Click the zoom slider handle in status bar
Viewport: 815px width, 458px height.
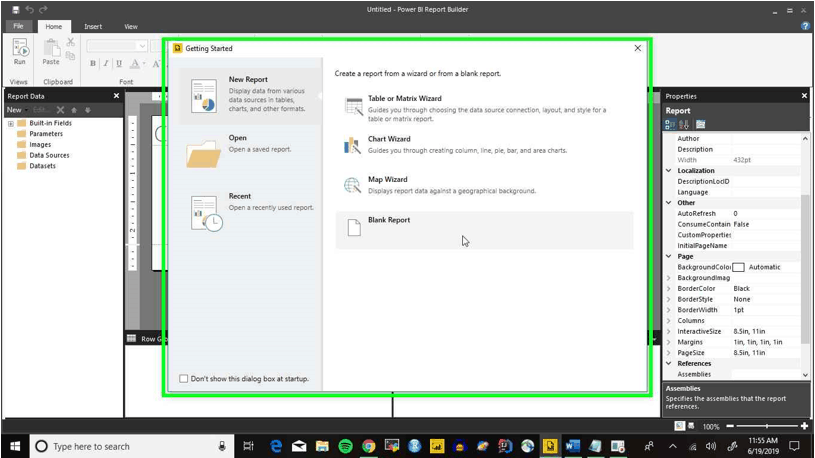pyautogui.click(x=767, y=426)
